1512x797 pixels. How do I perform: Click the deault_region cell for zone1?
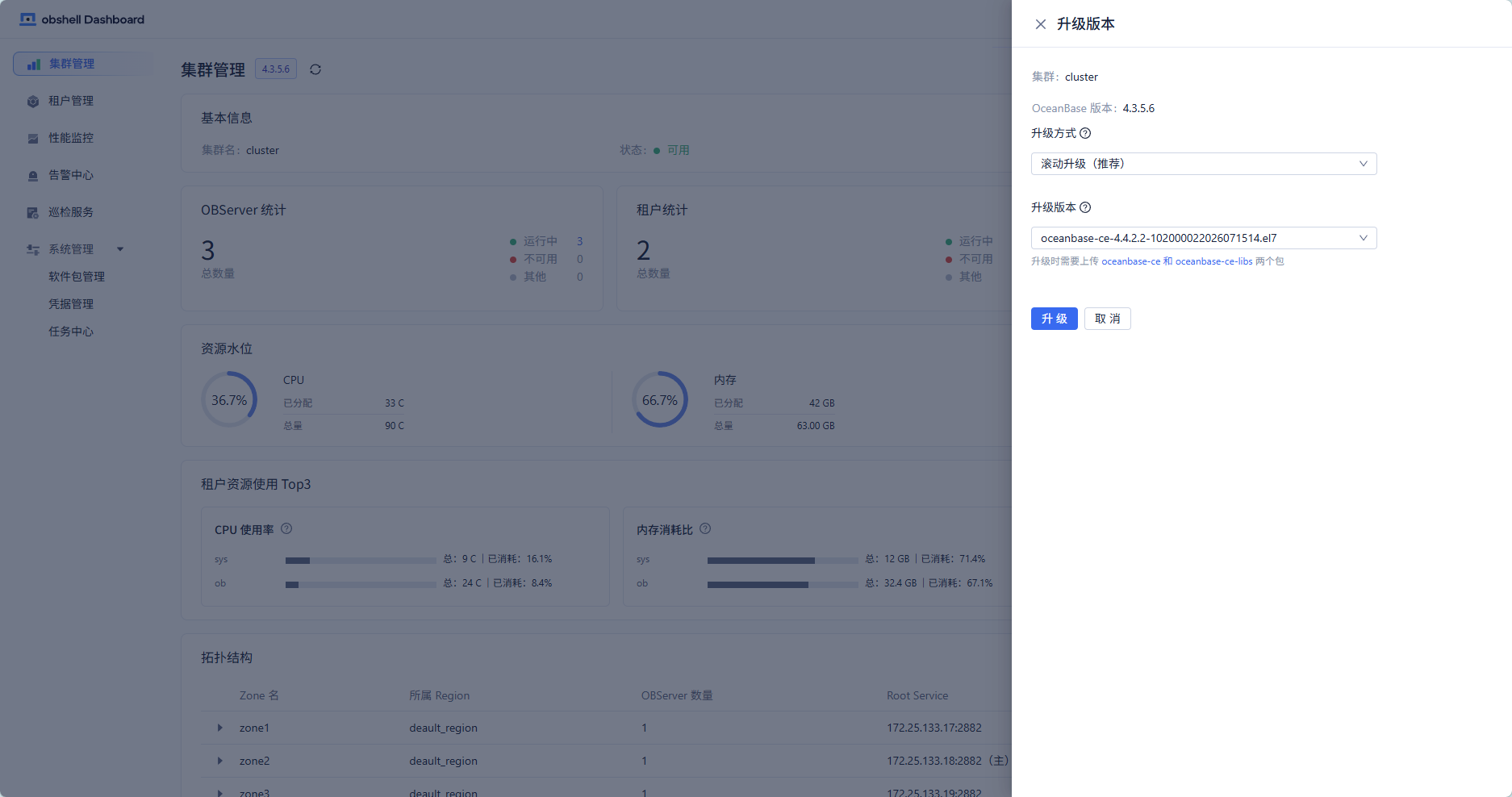443,728
